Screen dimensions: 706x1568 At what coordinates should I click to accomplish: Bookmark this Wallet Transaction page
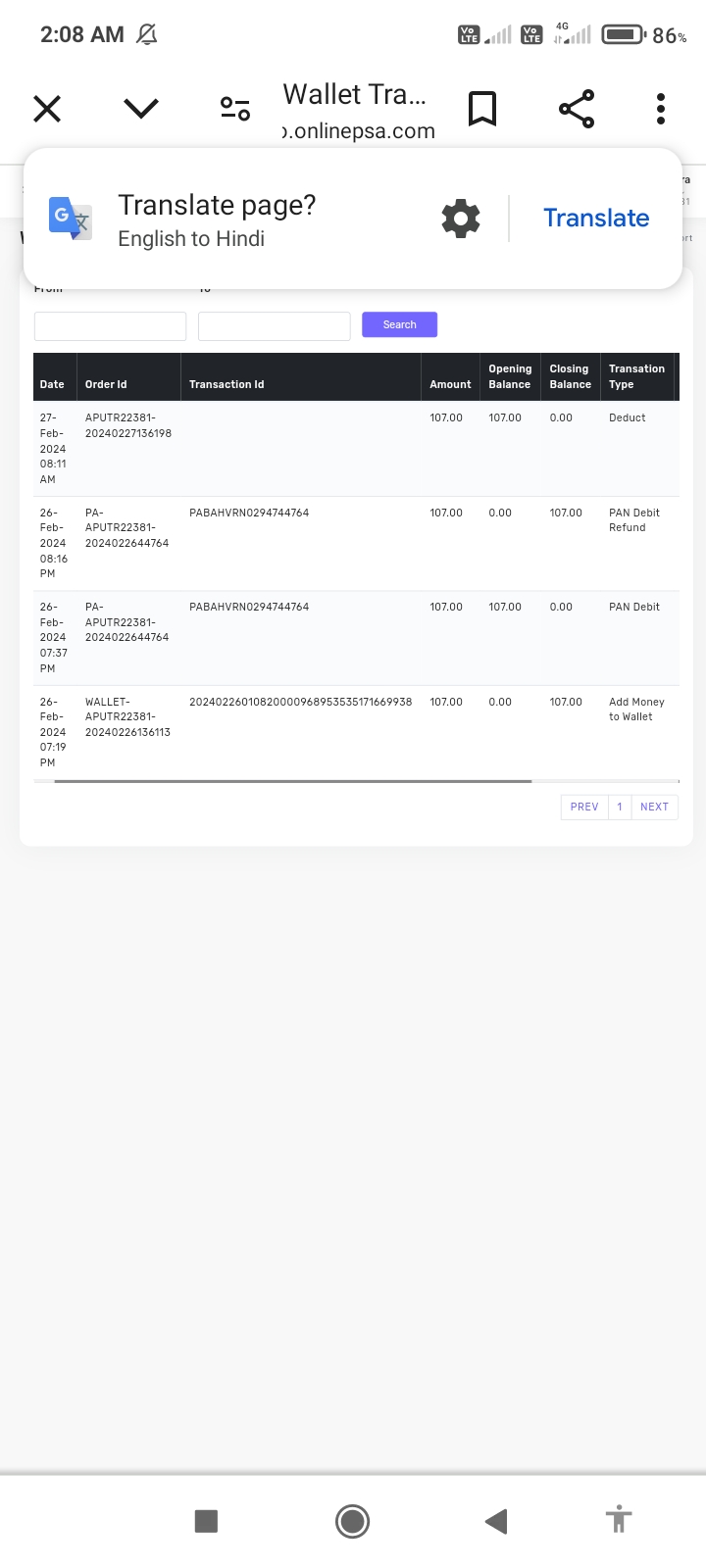pyautogui.click(x=482, y=108)
